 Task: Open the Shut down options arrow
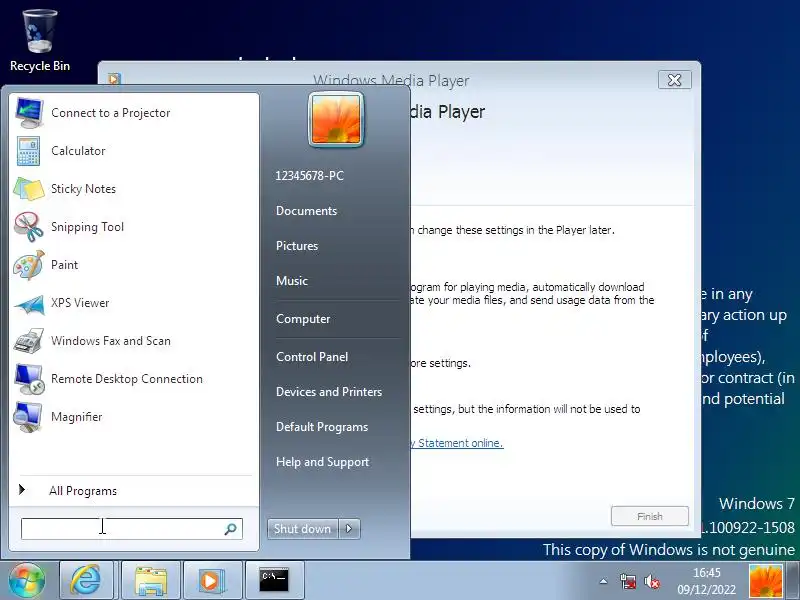pyautogui.click(x=349, y=529)
